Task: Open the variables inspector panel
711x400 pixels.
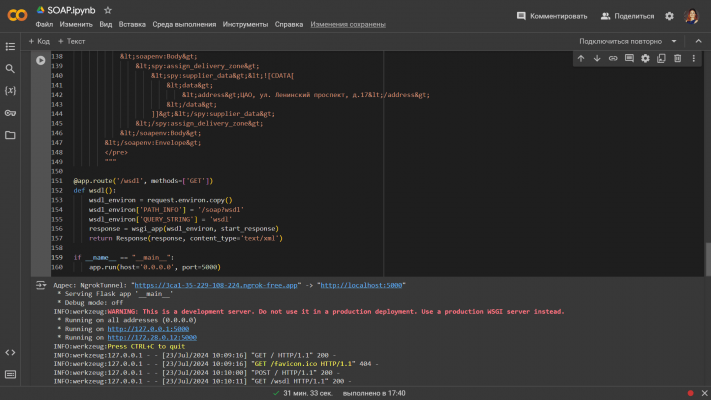Action: tap(10, 90)
